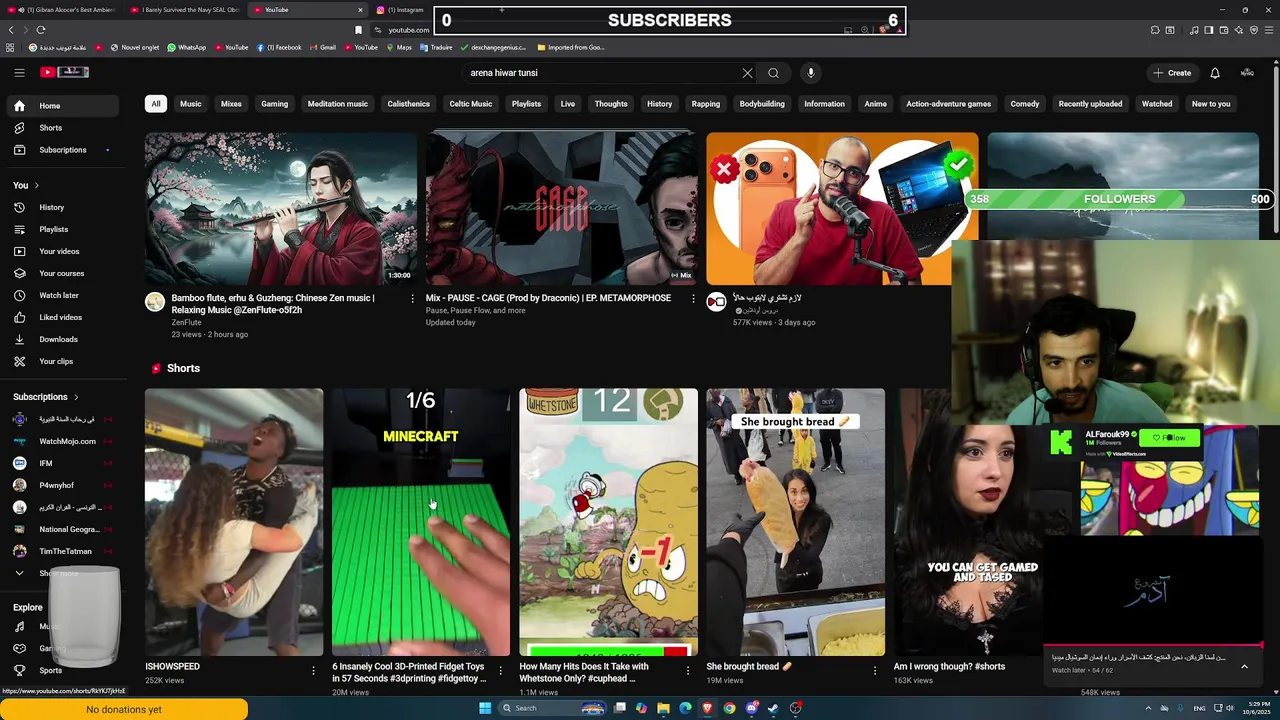Open options menu for Bamboo flute video
This screenshot has height=720, width=1280.
click(x=412, y=298)
